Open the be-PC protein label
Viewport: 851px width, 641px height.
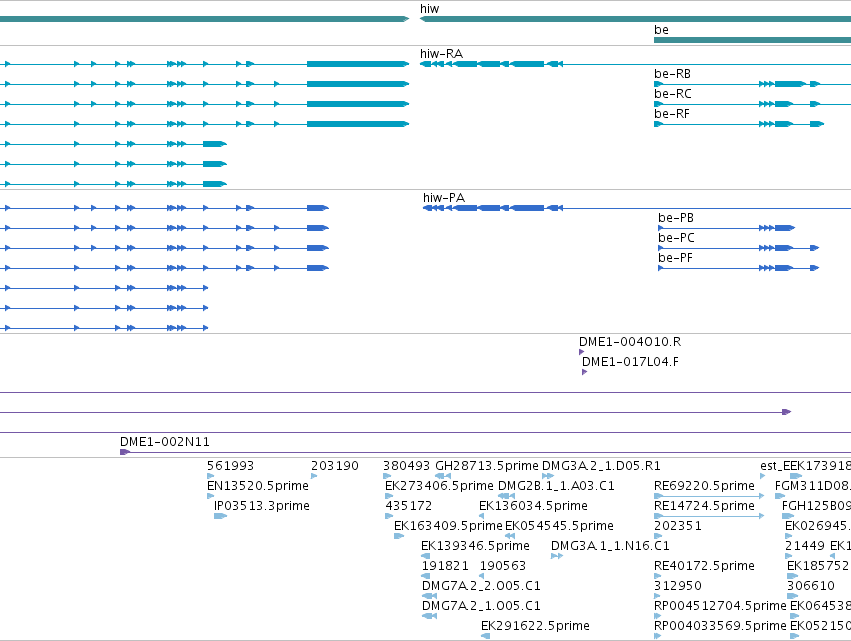[676, 238]
